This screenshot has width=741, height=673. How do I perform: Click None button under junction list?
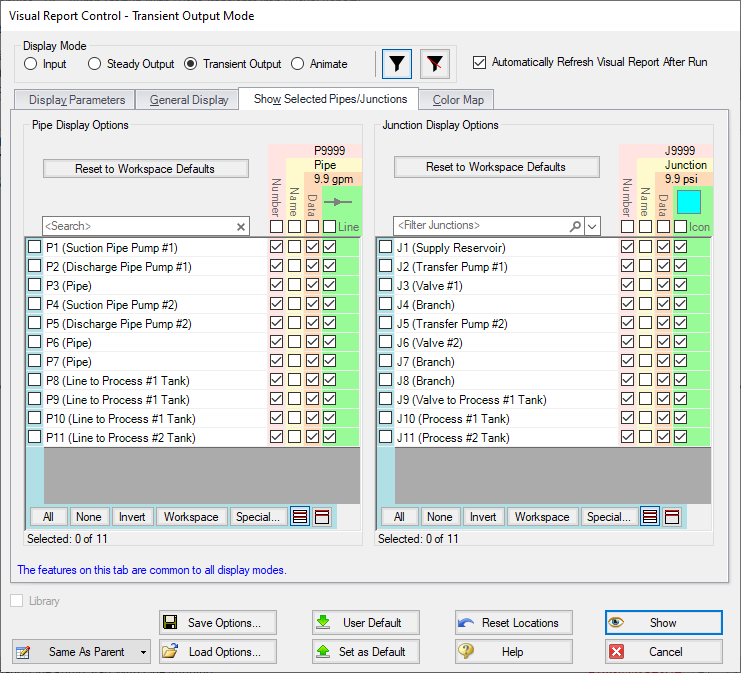[440, 517]
